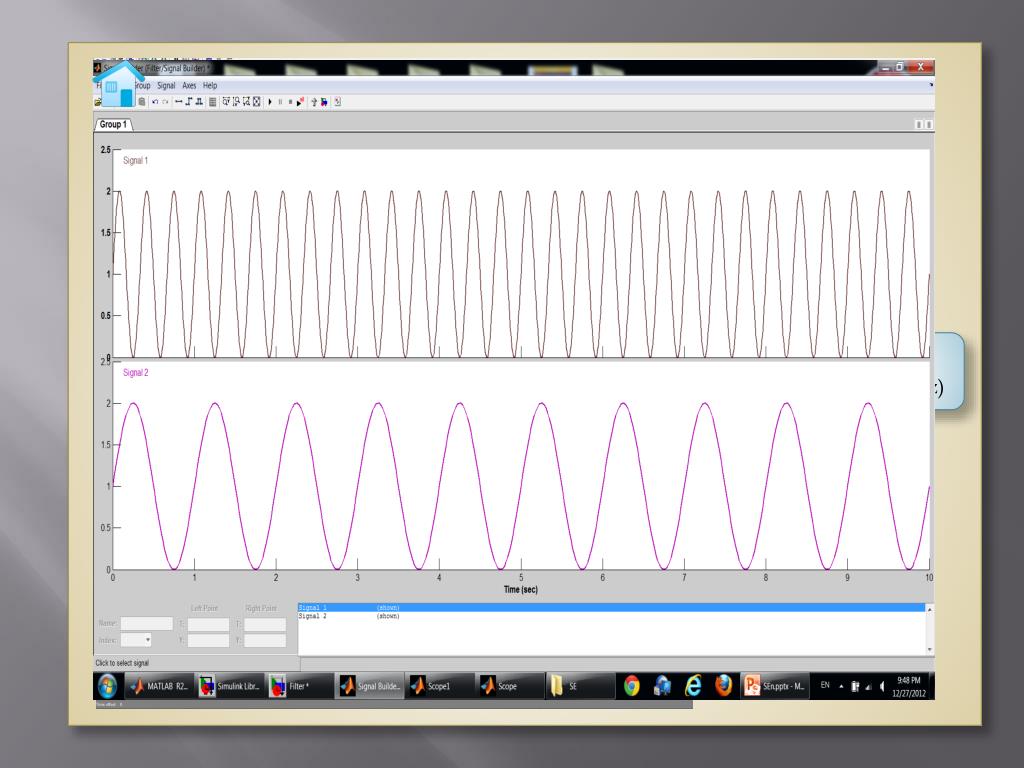Click the run all icon after stop
1024x768 pixels.
[300, 102]
